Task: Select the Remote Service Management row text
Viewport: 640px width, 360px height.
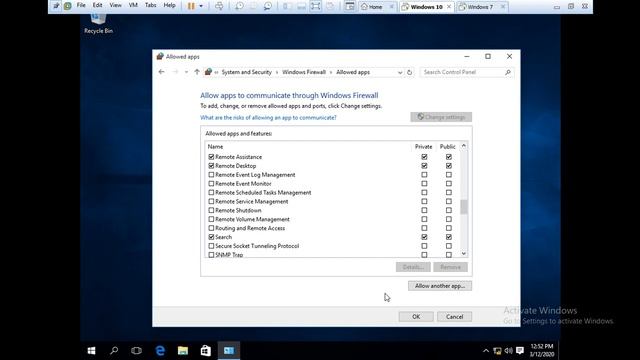Action: point(251,202)
